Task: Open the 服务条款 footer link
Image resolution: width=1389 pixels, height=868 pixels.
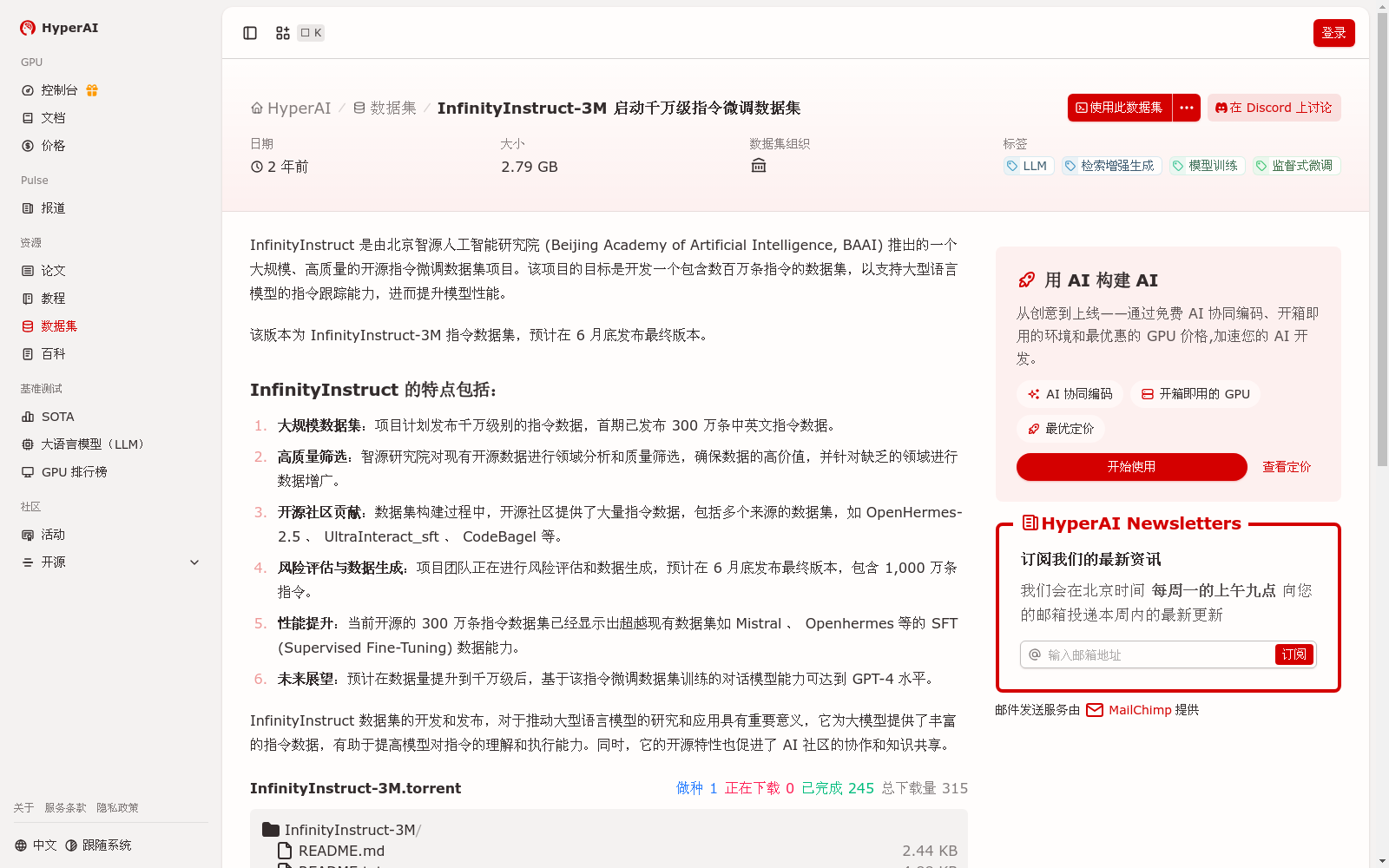Action: click(x=65, y=807)
